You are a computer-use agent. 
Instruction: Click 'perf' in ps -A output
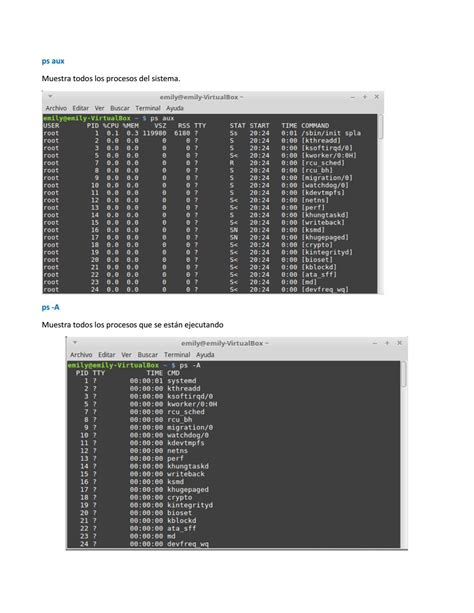tap(176, 458)
